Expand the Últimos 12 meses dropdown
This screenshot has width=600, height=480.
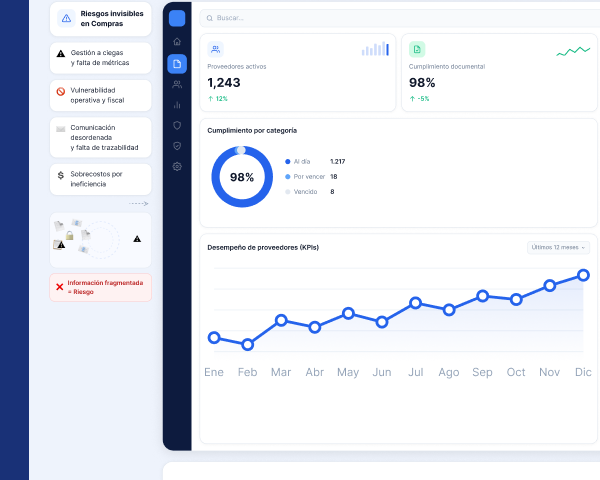[x=558, y=247]
